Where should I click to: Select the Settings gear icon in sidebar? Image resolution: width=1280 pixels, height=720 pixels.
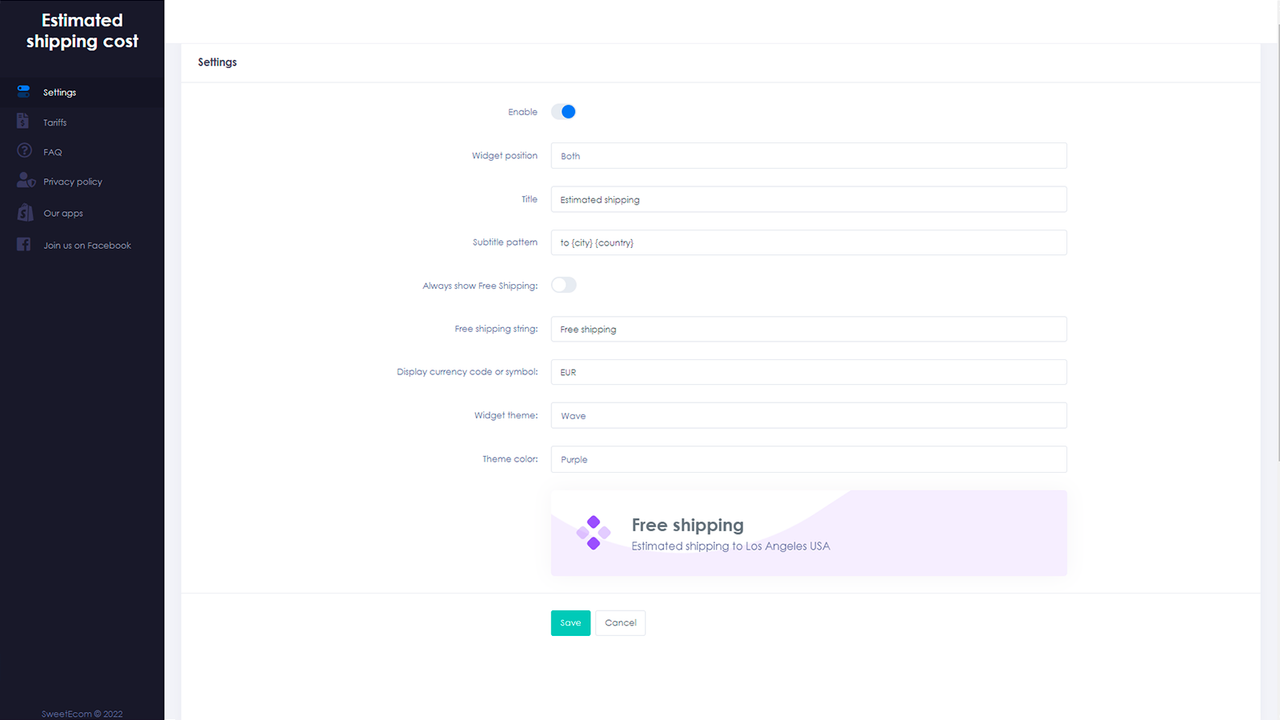click(x=22, y=91)
